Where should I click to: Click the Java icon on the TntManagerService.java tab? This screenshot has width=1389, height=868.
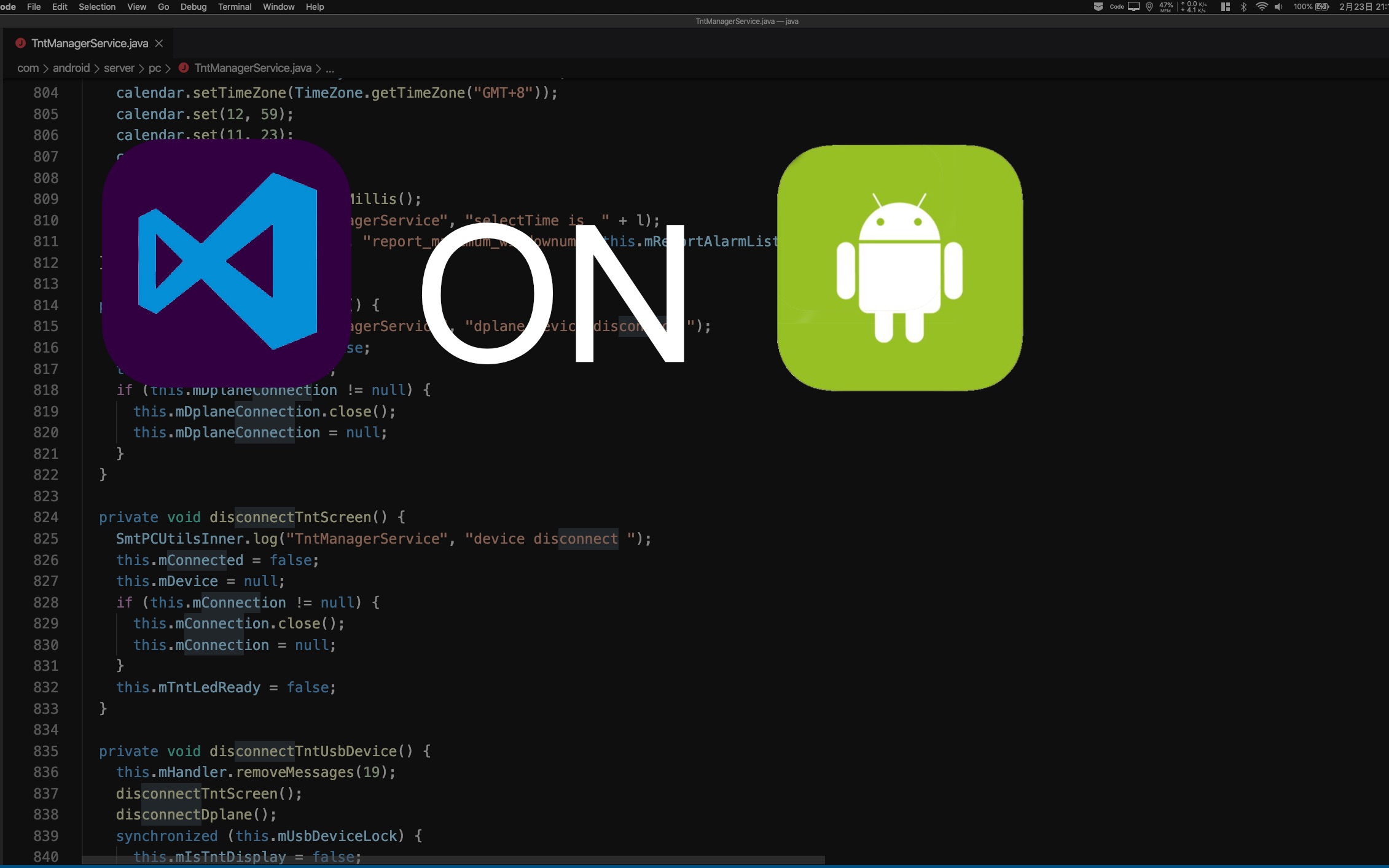[x=20, y=42]
